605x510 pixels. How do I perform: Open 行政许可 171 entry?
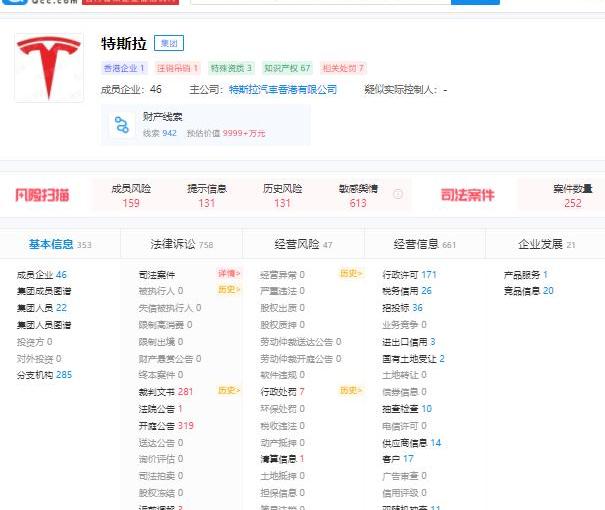click(x=409, y=275)
